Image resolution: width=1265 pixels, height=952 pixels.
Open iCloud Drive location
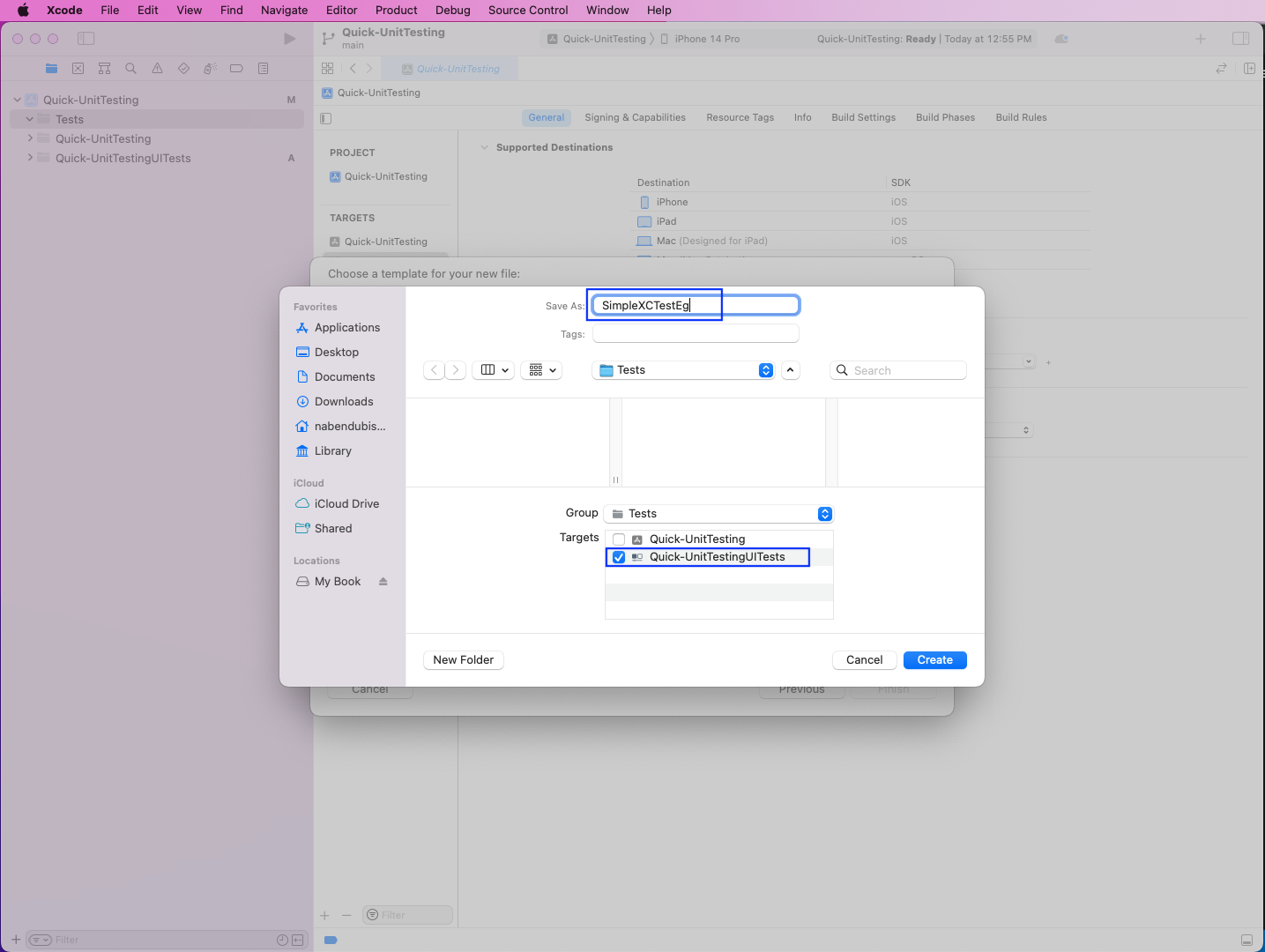(x=338, y=503)
